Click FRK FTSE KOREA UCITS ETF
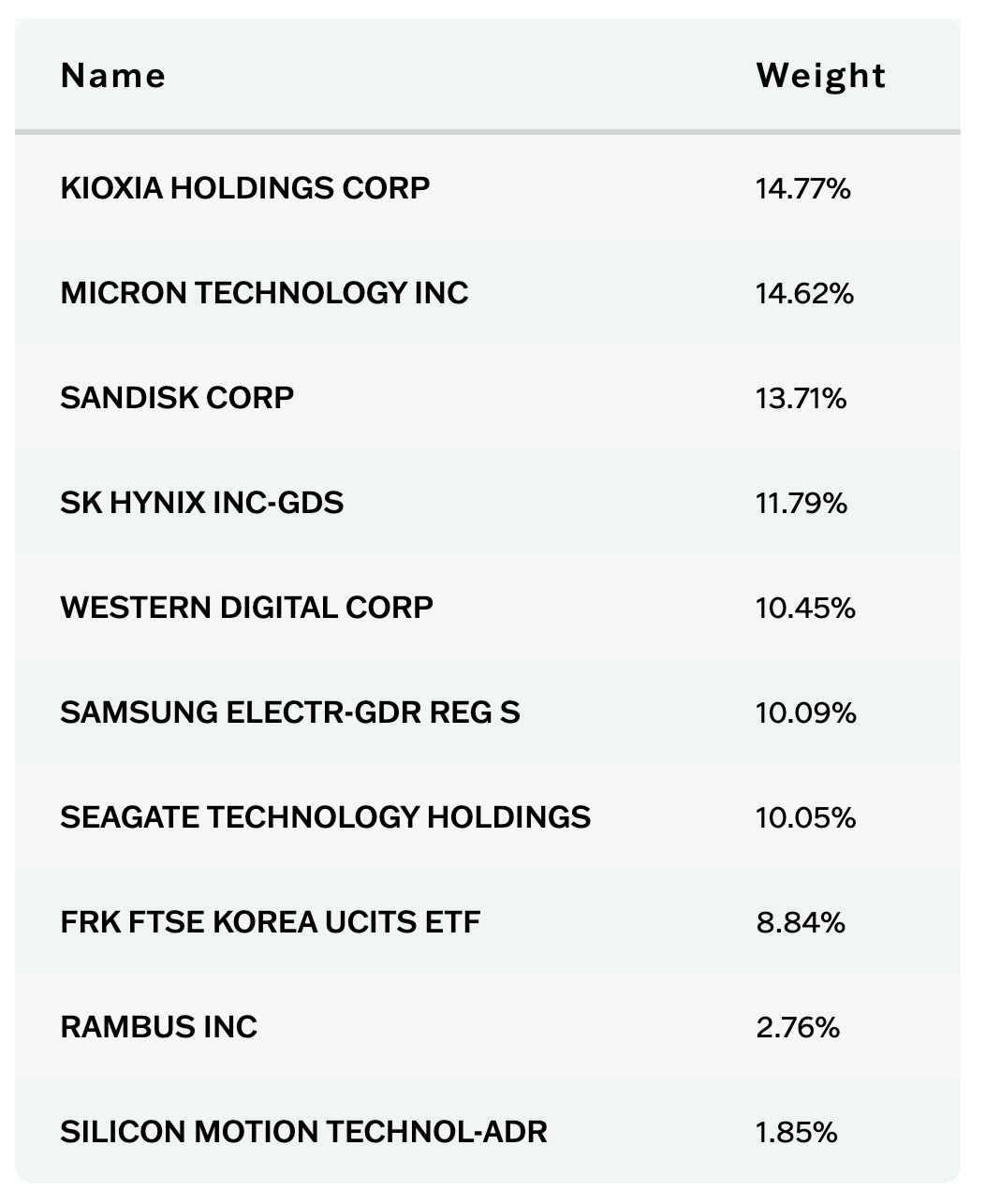Viewport: 985px width, 1204px height. coord(271,922)
